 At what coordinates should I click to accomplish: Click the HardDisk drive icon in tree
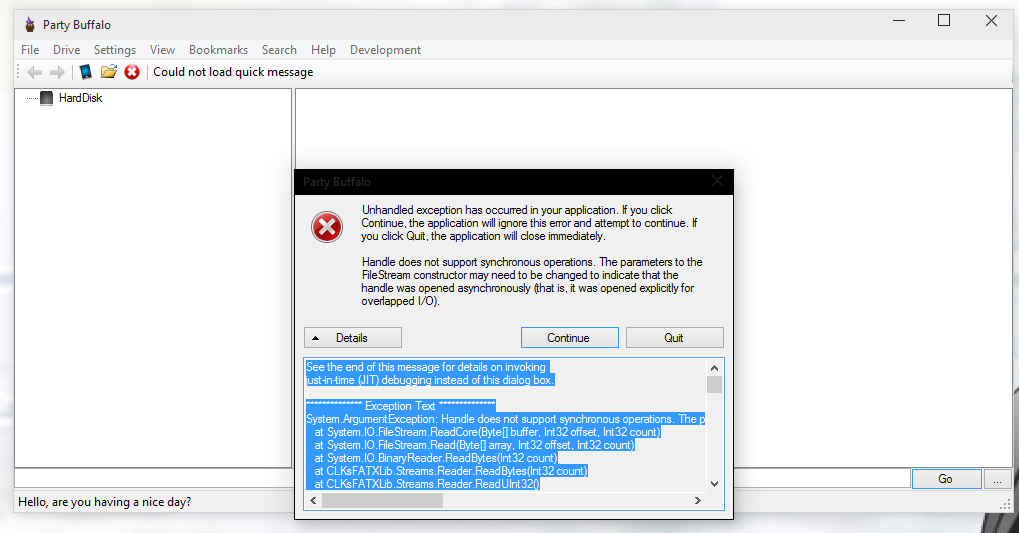(x=47, y=98)
